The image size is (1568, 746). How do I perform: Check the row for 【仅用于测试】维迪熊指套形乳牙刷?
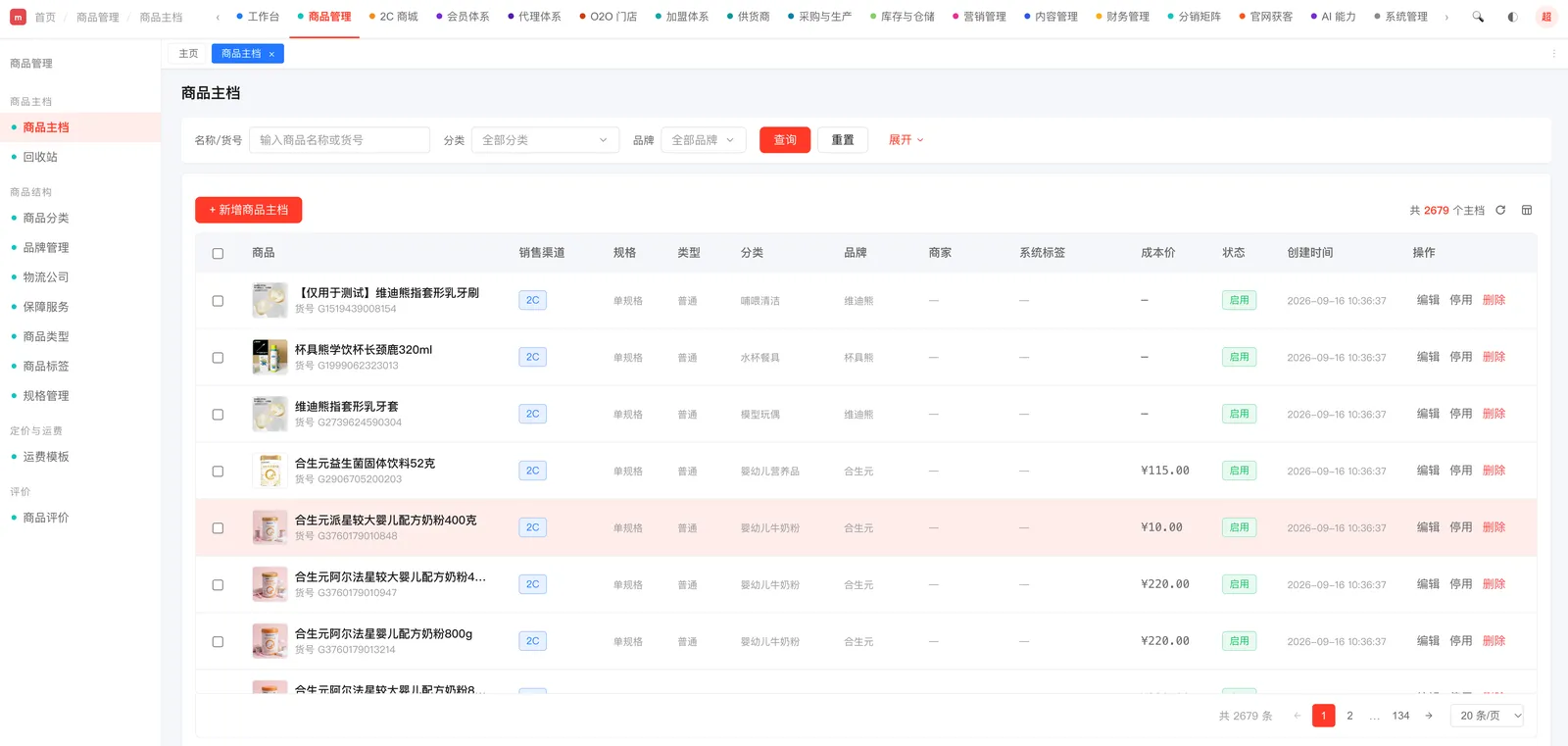(218, 301)
